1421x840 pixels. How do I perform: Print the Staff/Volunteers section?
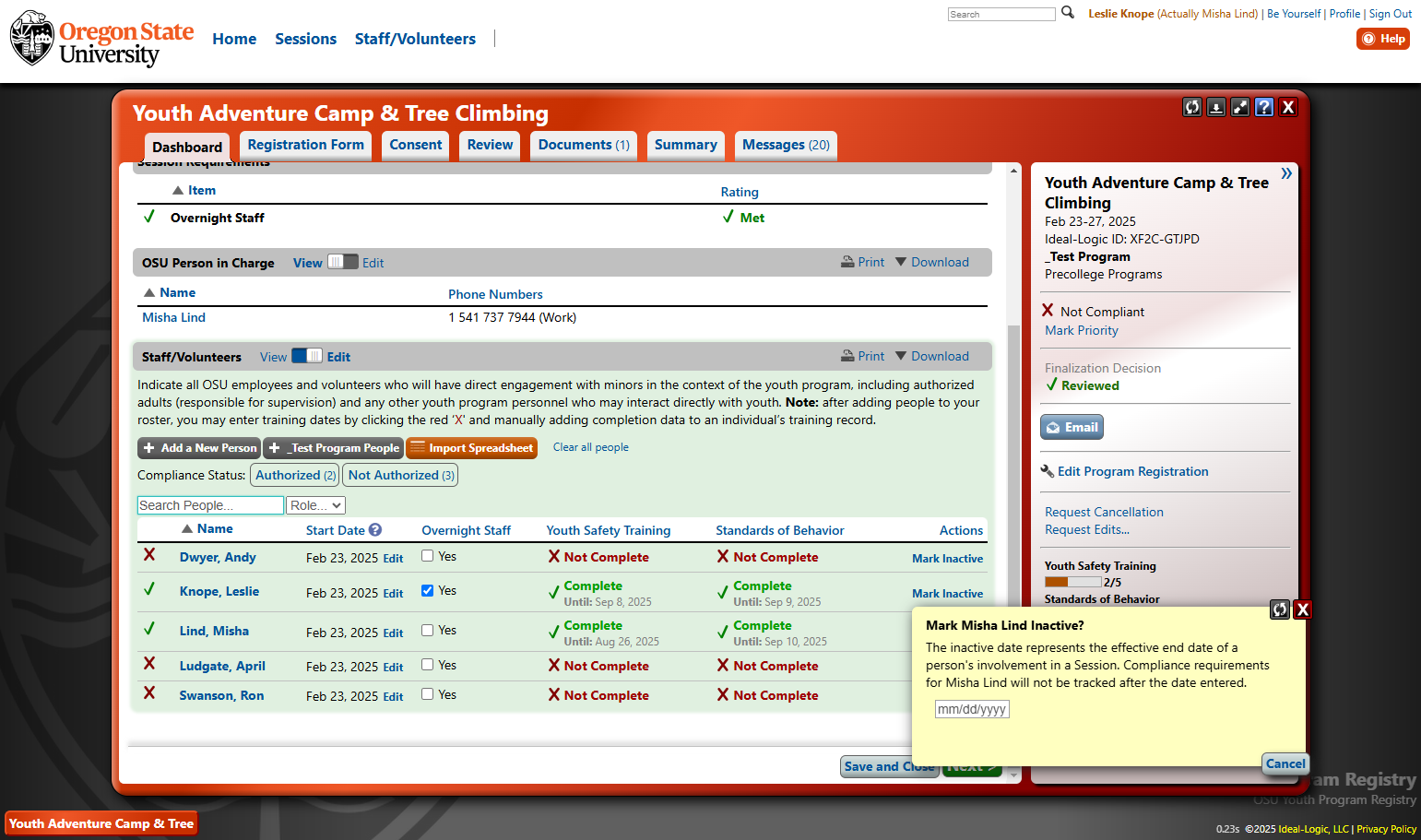pyautogui.click(x=862, y=356)
